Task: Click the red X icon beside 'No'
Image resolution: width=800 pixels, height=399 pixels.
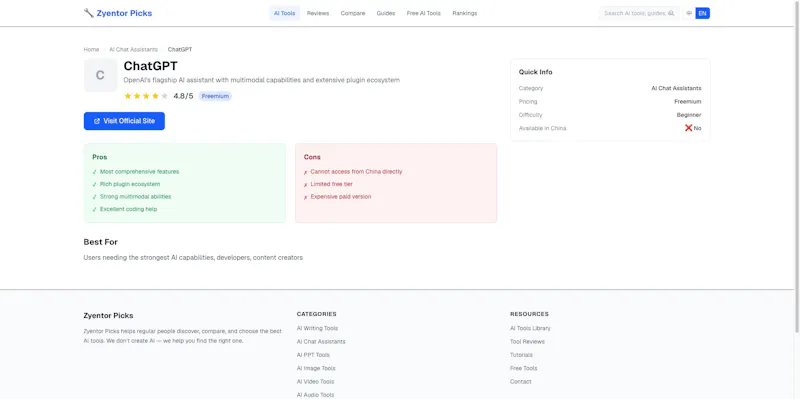Action: click(x=688, y=128)
